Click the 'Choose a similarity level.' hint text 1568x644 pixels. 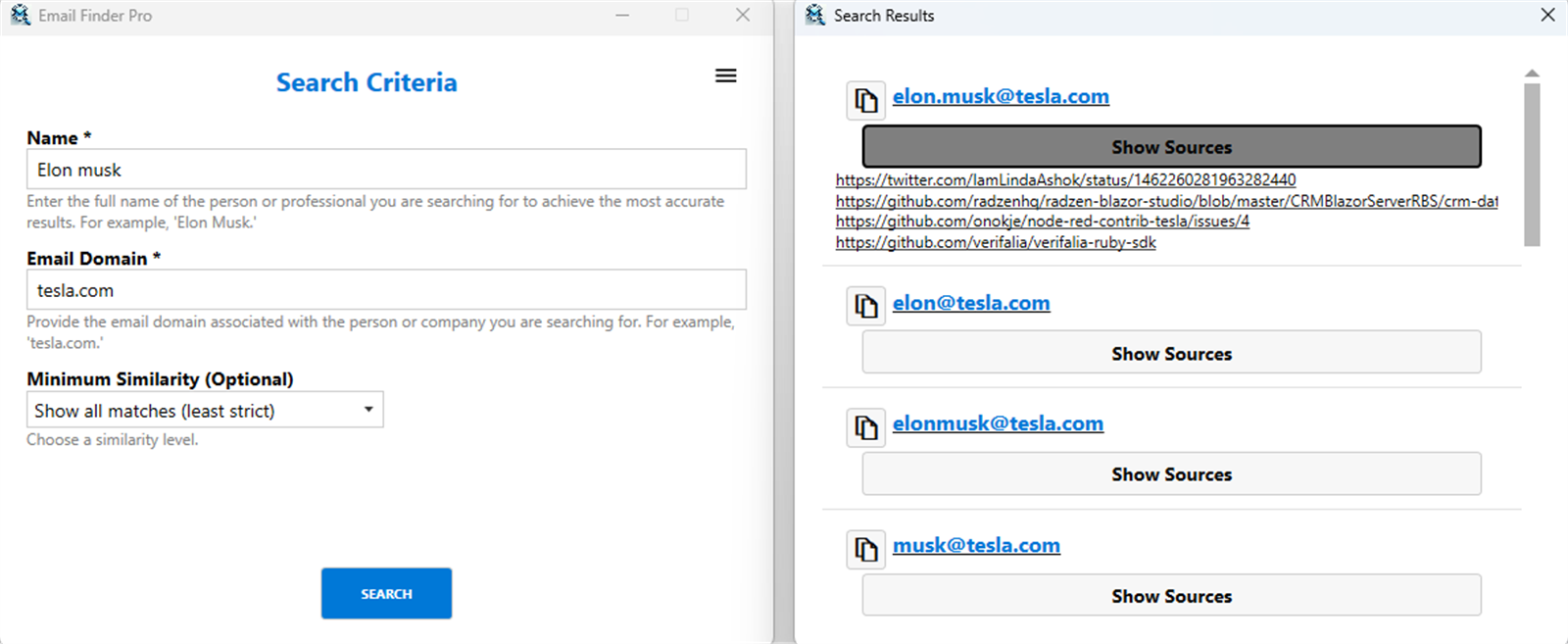pyautogui.click(x=112, y=440)
